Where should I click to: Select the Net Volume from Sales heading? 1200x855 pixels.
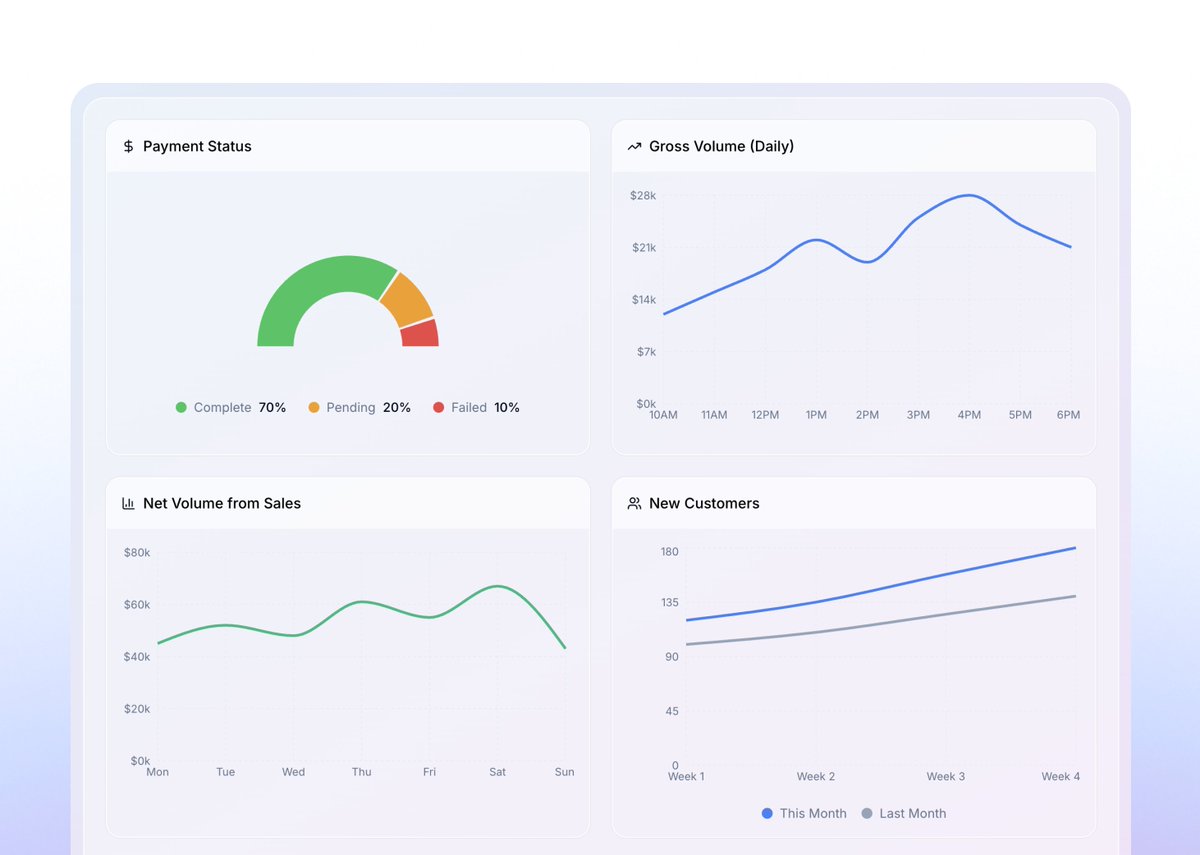[x=222, y=504]
